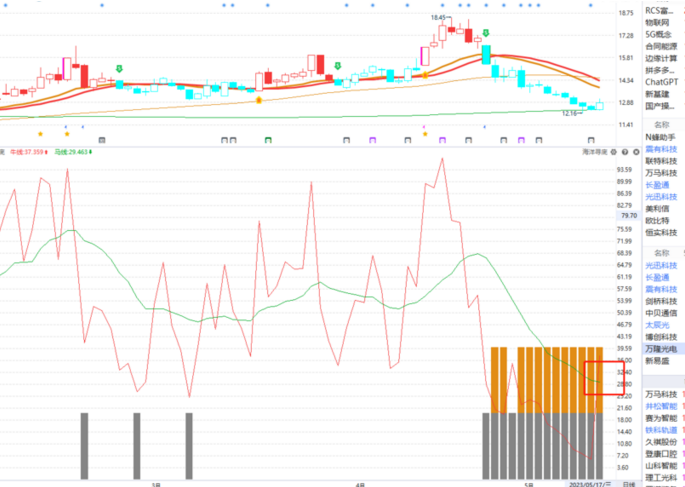Select 登康口腔 in the bottom list
The width and height of the screenshot is (685, 487).
point(661,454)
